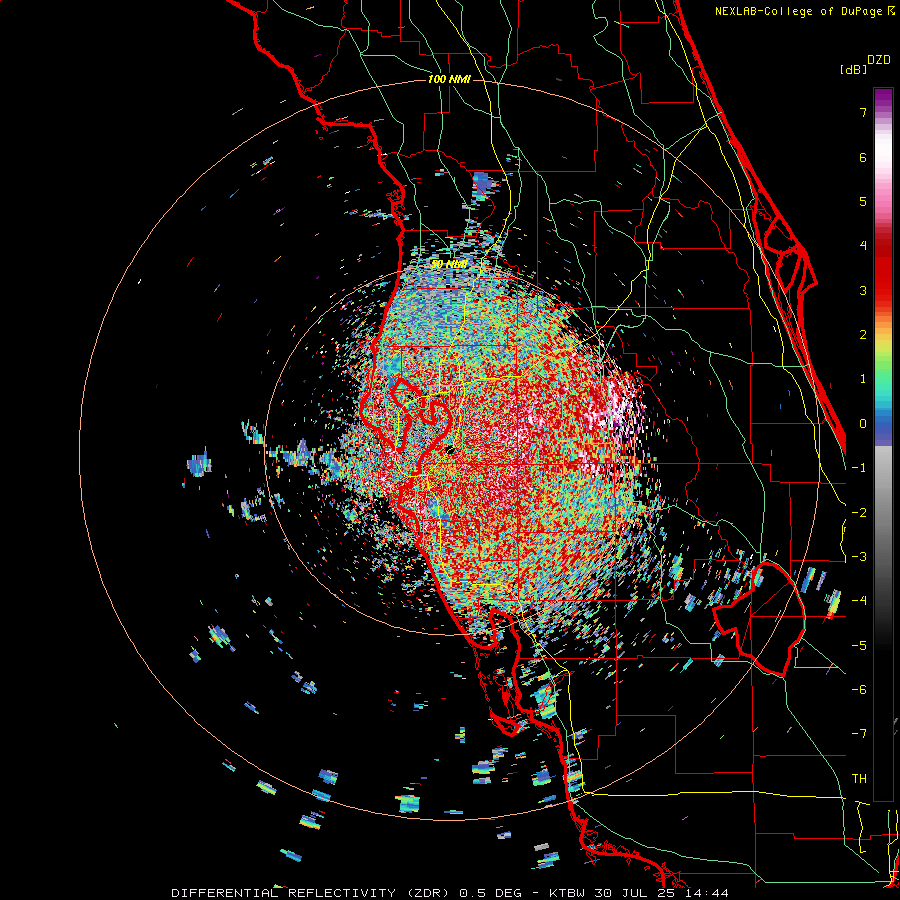Click the 100 NMI range ring label
This screenshot has width=900, height=900.
coord(449,79)
